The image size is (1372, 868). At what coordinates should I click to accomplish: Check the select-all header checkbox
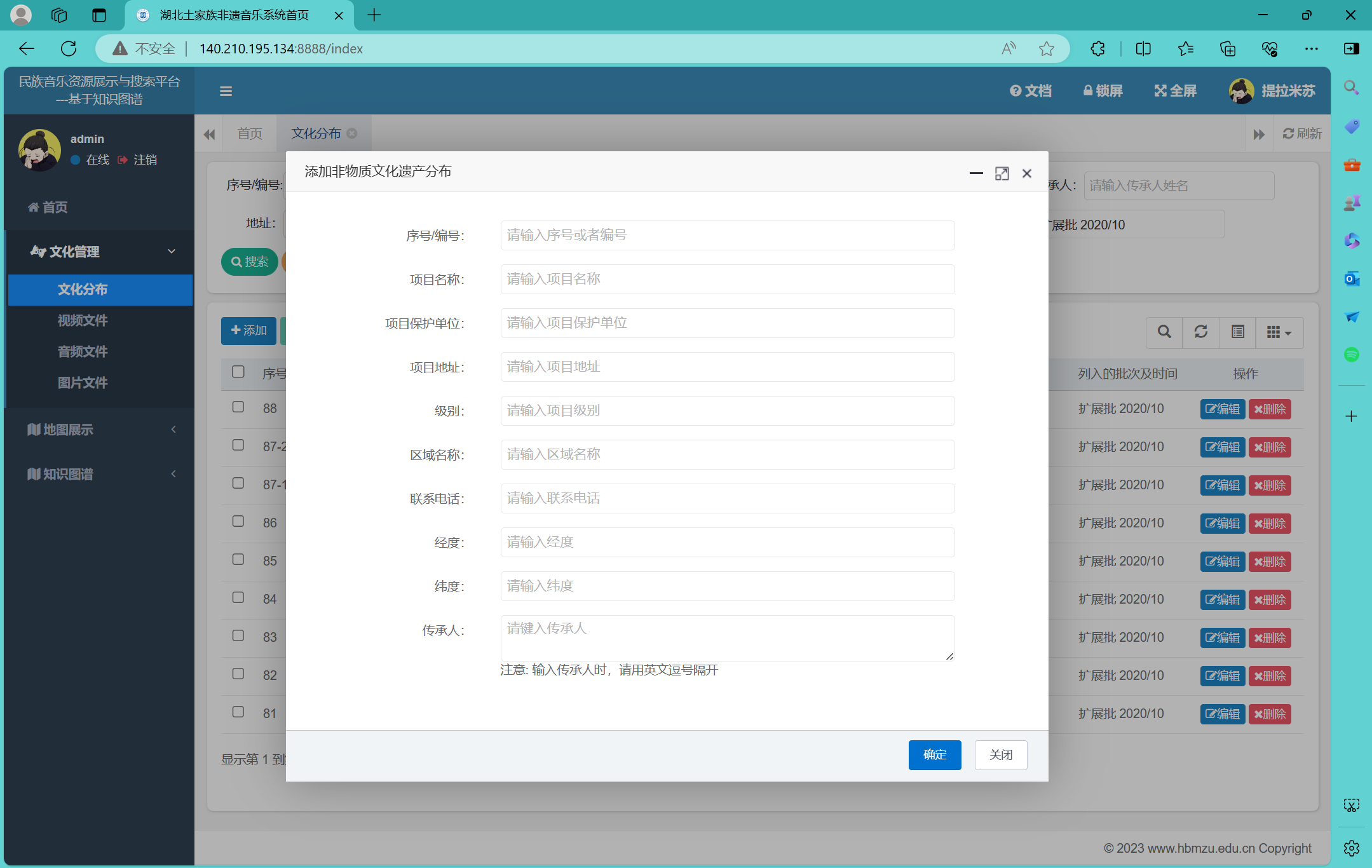(x=238, y=372)
